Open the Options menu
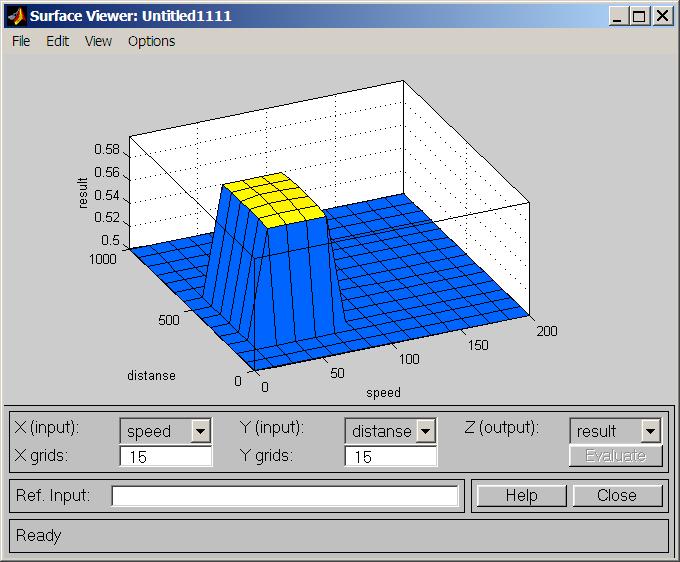 click(151, 41)
